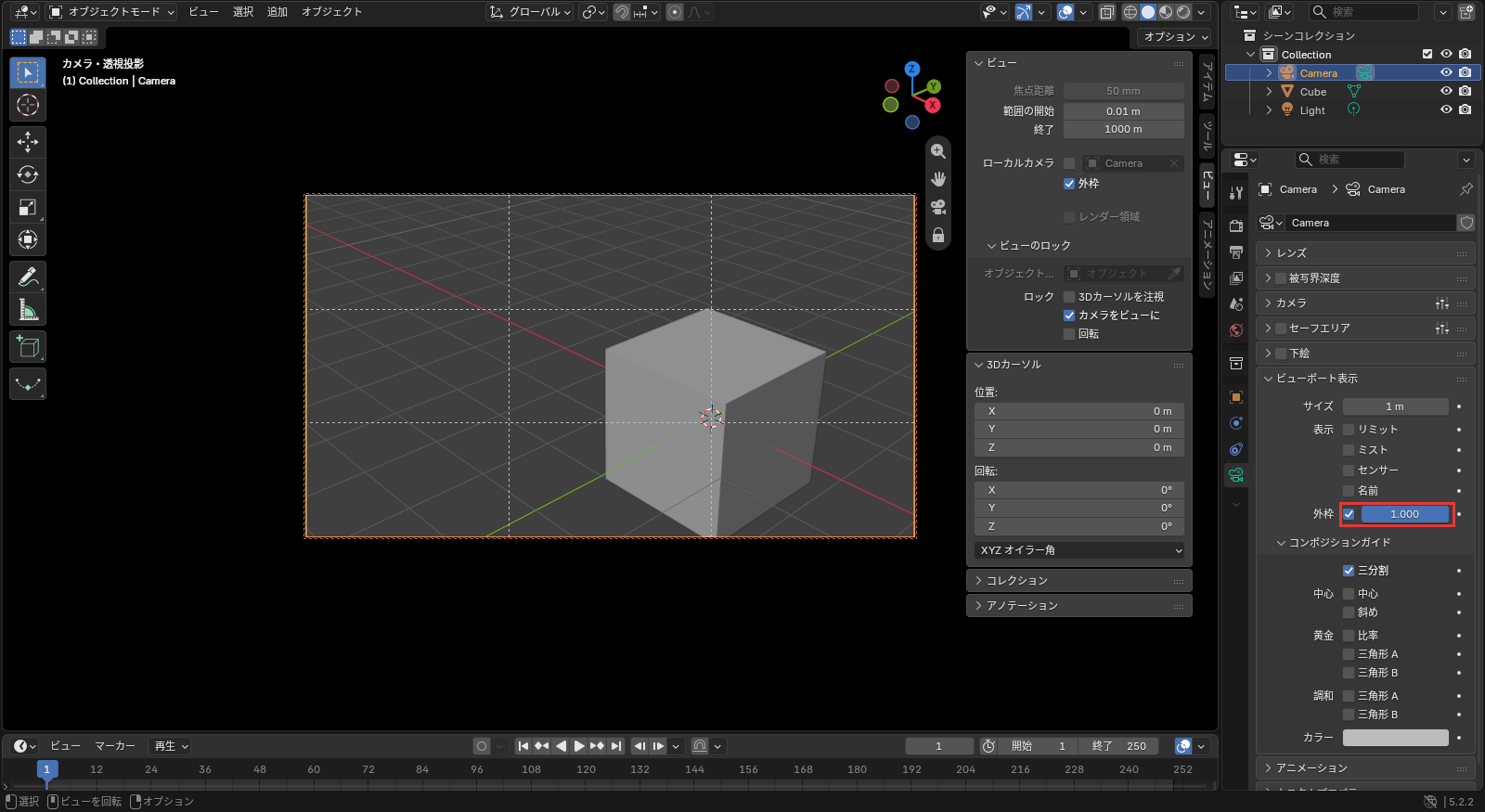Enable the ミスト display checkbox
This screenshot has height=812, width=1485.
[1349, 450]
